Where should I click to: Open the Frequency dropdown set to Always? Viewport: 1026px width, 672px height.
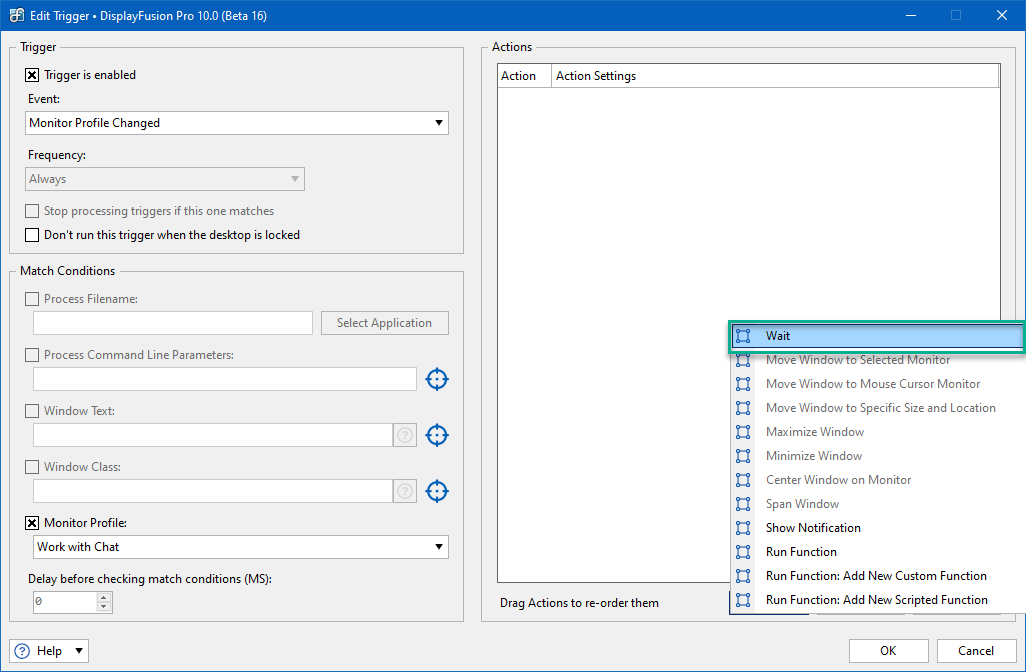[x=165, y=179]
